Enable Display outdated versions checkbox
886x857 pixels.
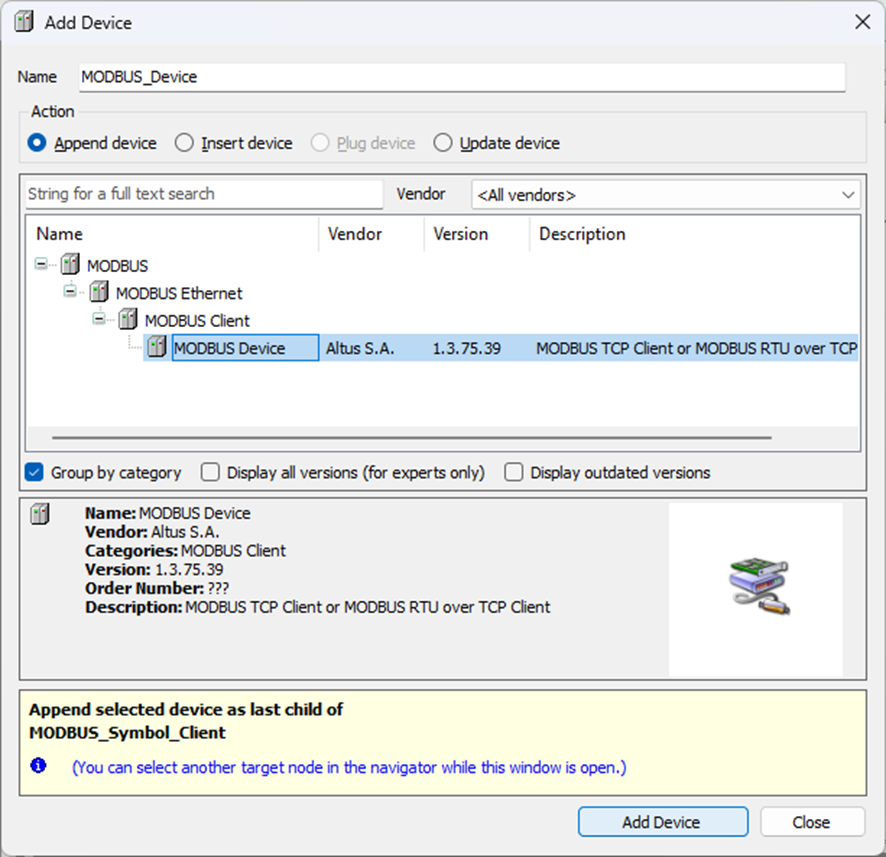514,472
